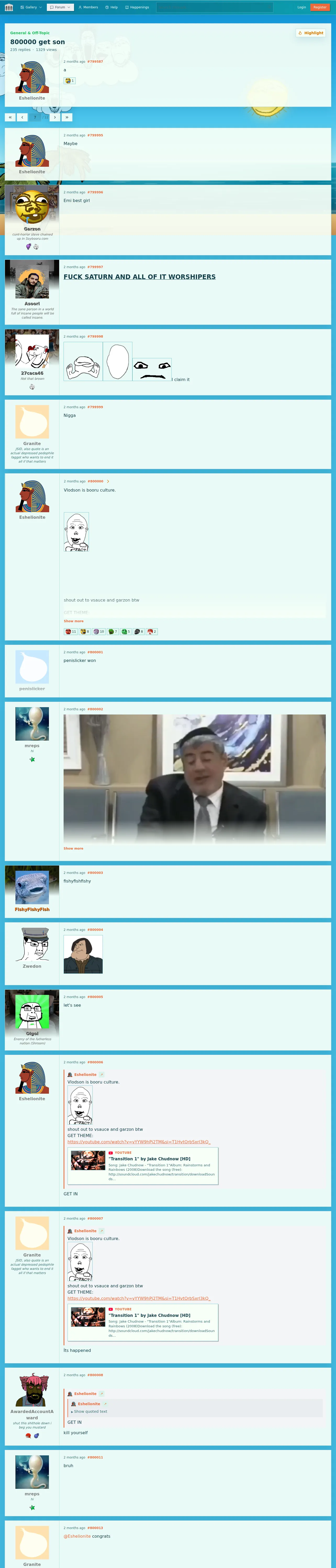Jump to nested quoted post arrow in post #800008

click(105, 1404)
